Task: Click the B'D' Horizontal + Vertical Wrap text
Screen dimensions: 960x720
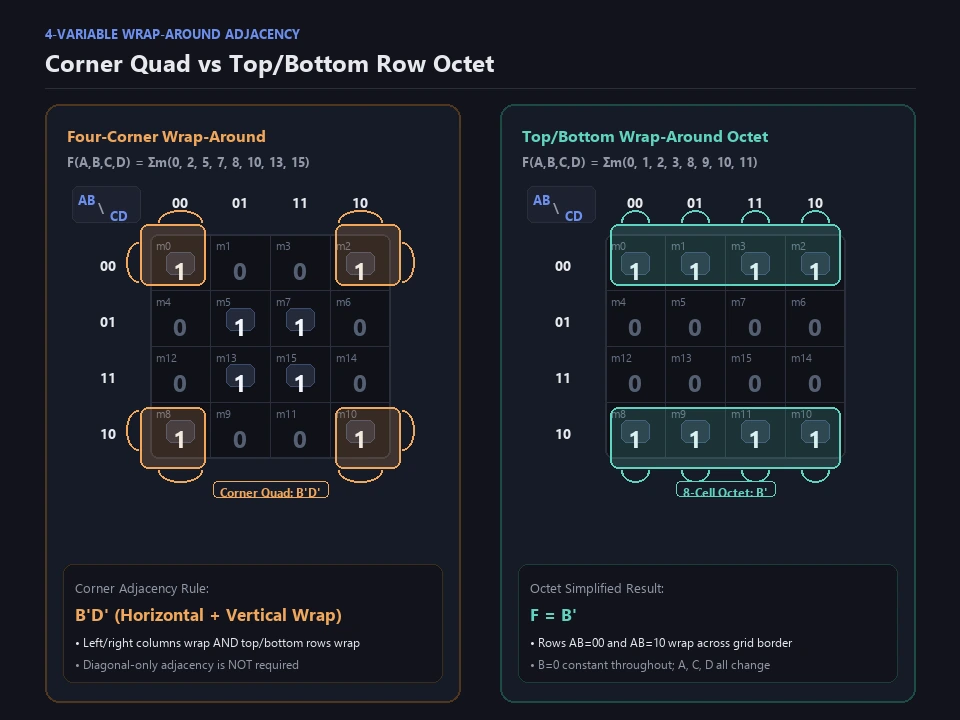Action: [x=208, y=615]
